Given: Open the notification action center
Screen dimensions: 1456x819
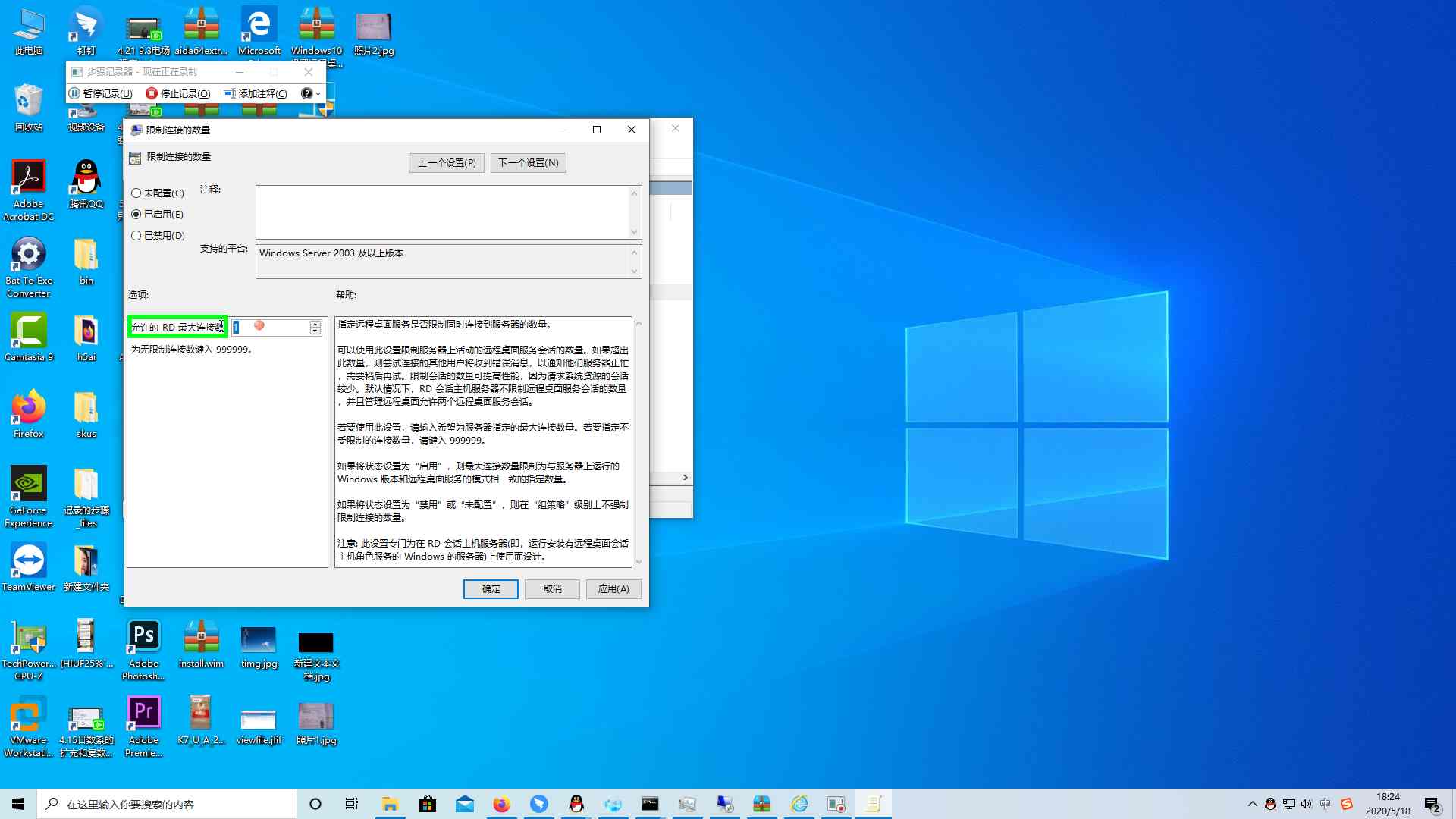Looking at the screenshot, I should [x=1432, y=804].
